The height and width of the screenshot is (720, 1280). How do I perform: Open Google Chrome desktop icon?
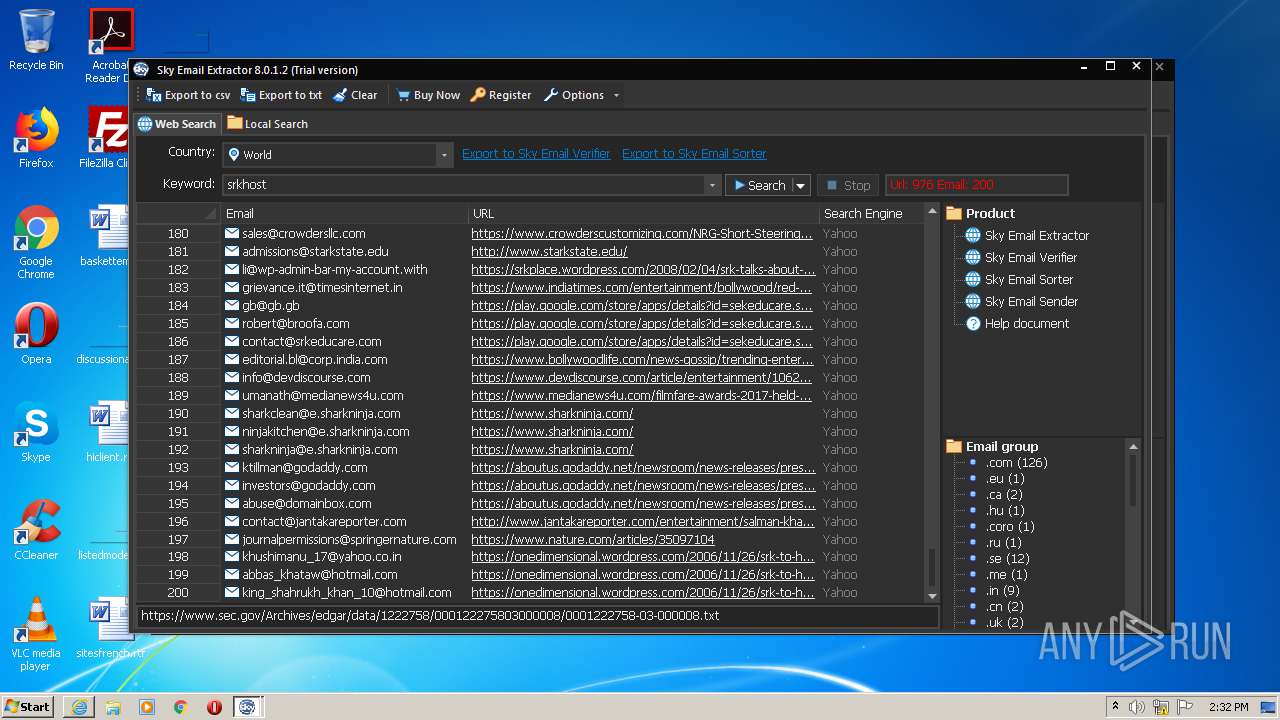pos(36,243)
